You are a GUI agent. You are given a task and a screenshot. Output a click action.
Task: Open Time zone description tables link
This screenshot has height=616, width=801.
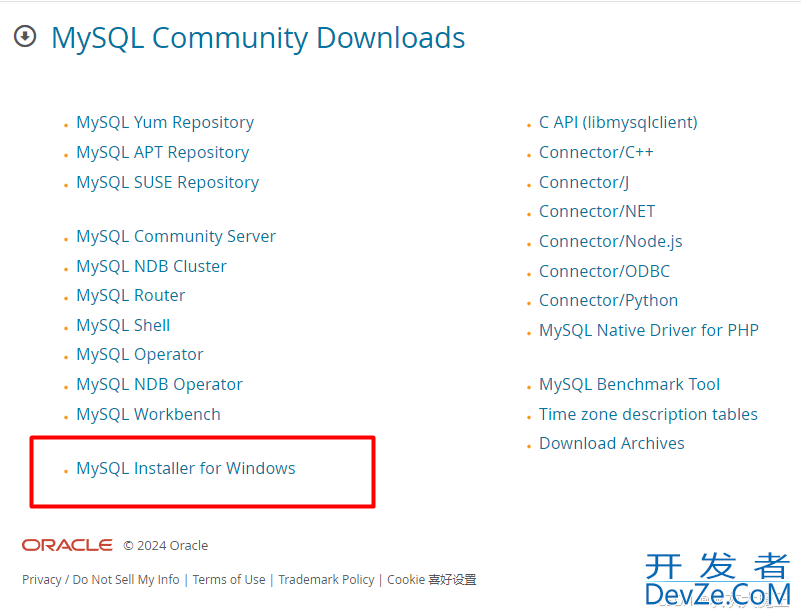pyautogui.click(x=648, y=414)
